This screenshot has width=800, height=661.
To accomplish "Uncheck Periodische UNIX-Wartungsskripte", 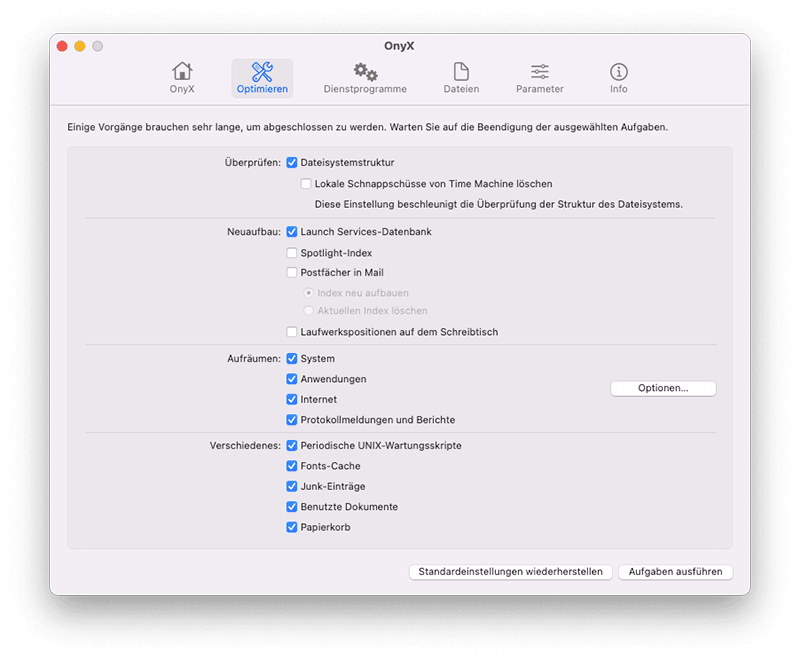I will click(292, 445).
